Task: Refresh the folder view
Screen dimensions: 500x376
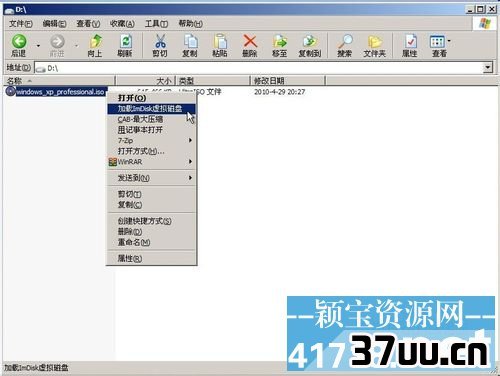Action: 125,42
